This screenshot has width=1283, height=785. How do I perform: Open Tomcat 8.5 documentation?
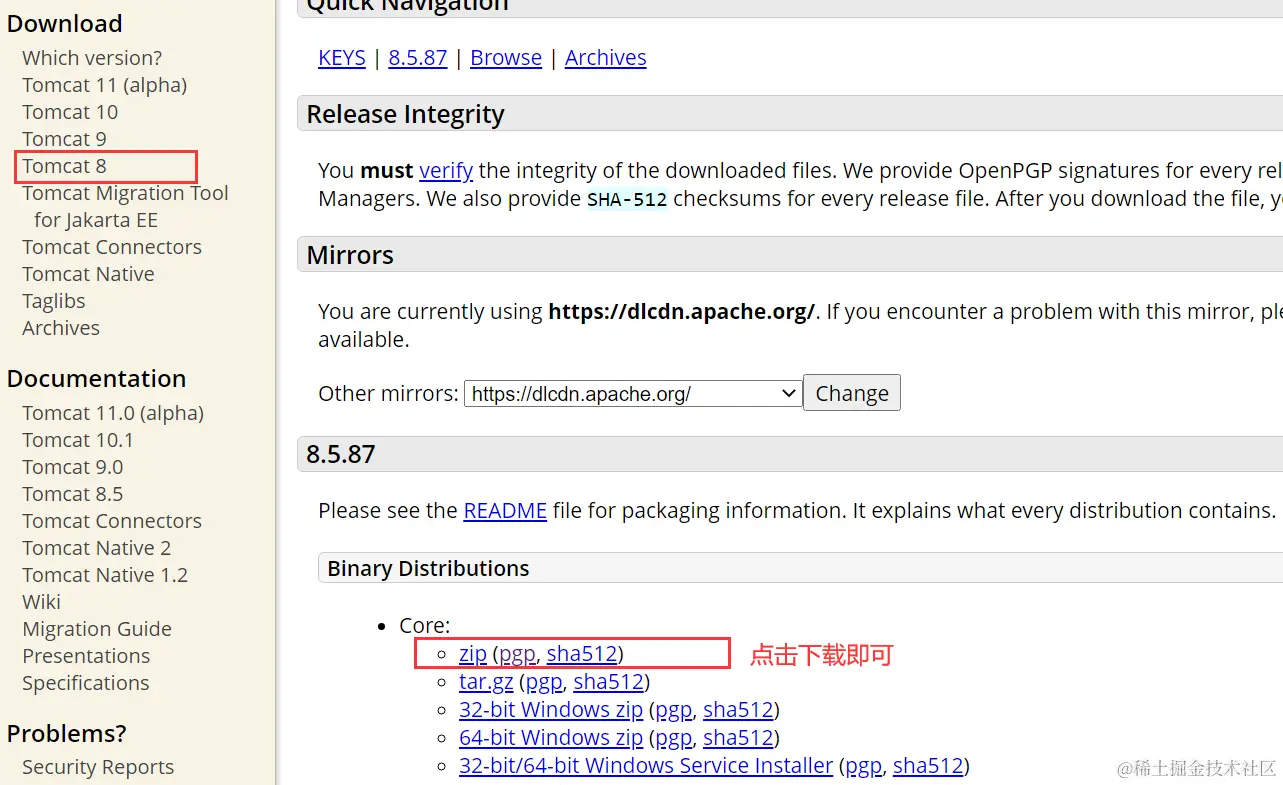click(x=73, y=494)
